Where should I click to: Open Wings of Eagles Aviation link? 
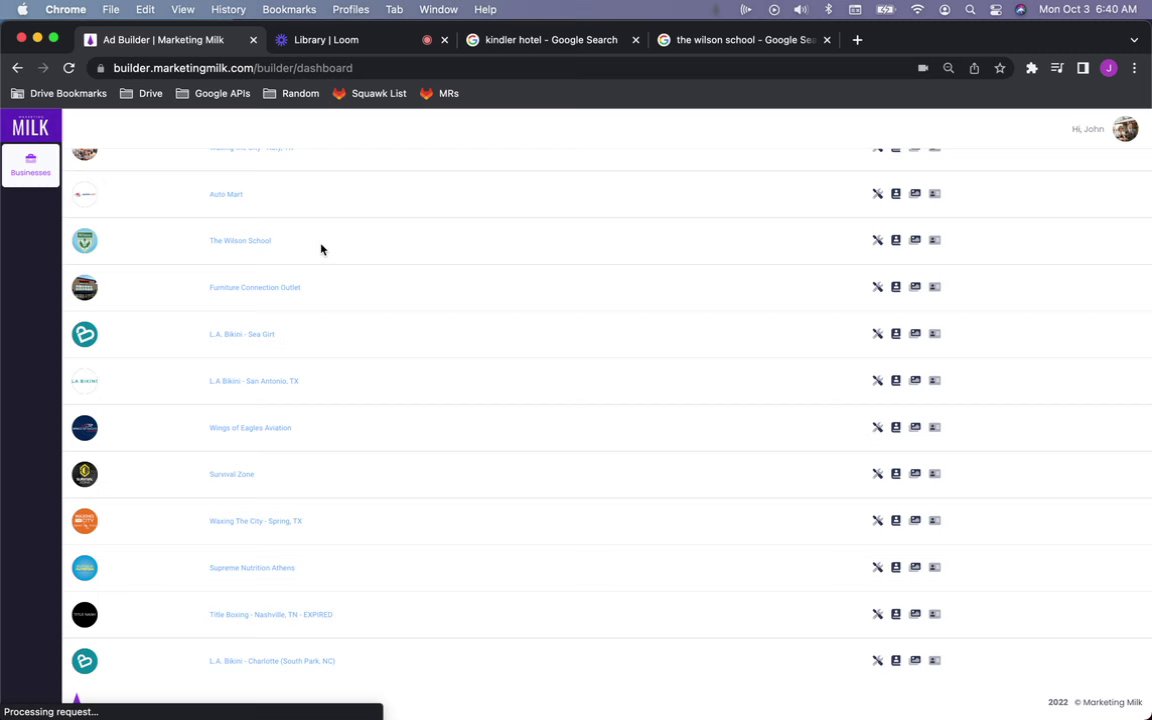tap(250, 428)
